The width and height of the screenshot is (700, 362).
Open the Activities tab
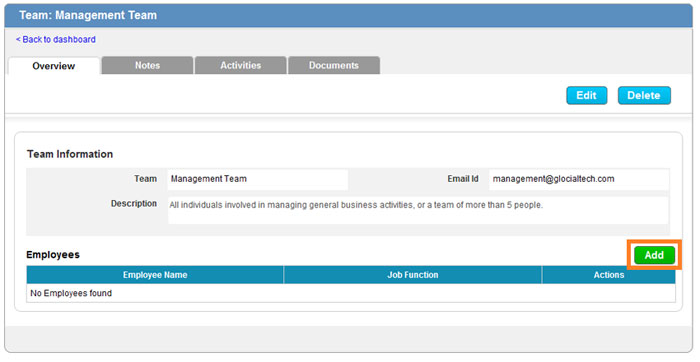coord(241,65)
